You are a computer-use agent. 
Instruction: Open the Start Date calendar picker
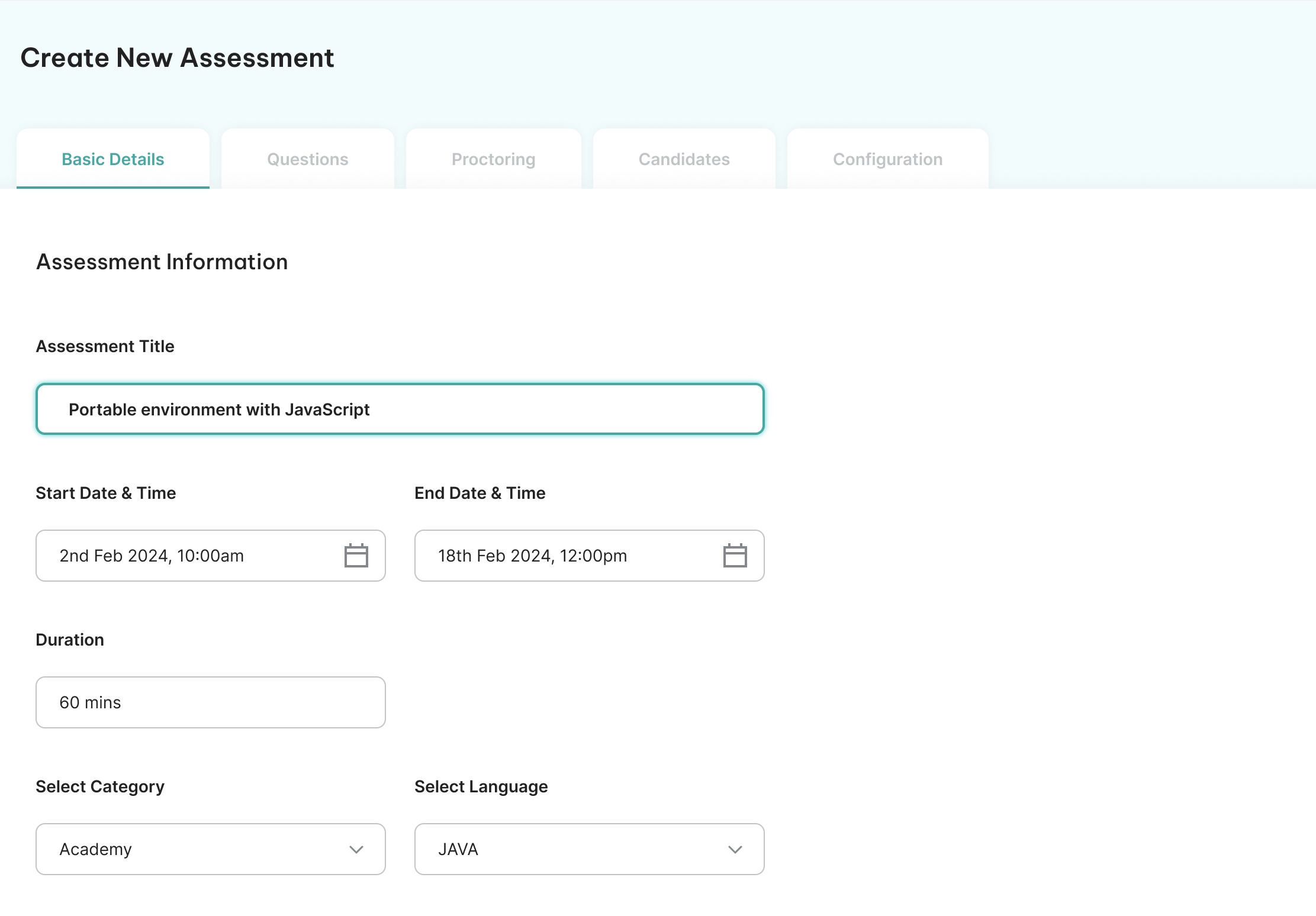pyautogui.click(x=356, y=555)
